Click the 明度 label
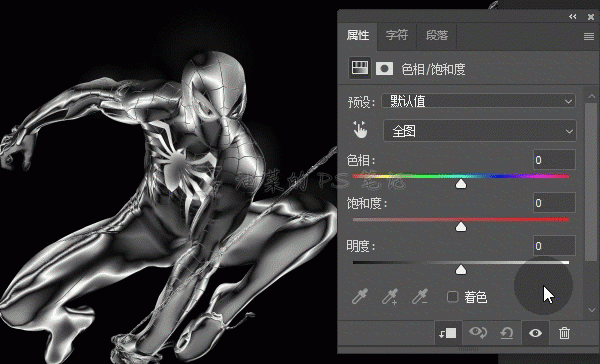 [361, 246]
